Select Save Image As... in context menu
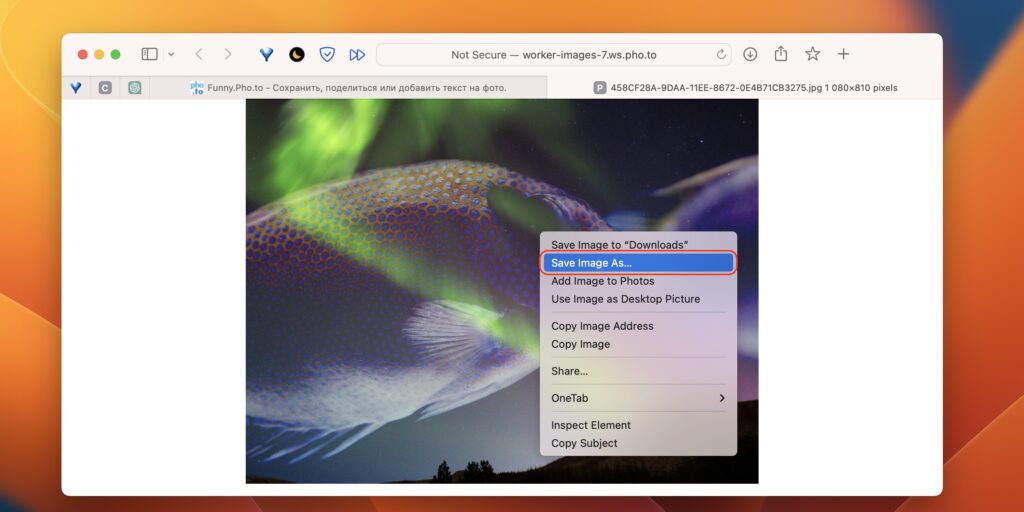Screen dimensions: 1024x512 click(638, 263)
